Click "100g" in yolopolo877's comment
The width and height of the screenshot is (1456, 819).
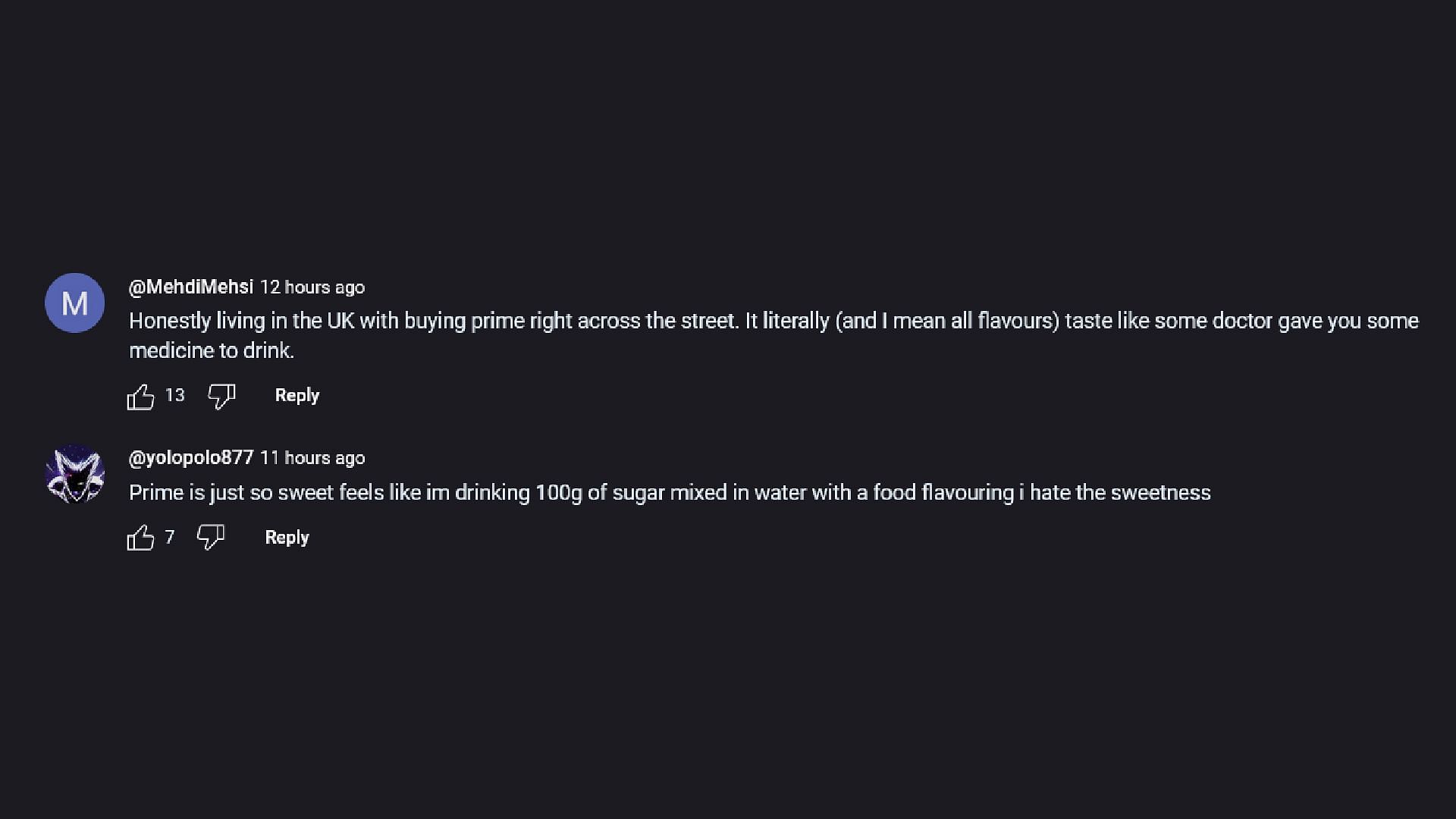(559, 493)
